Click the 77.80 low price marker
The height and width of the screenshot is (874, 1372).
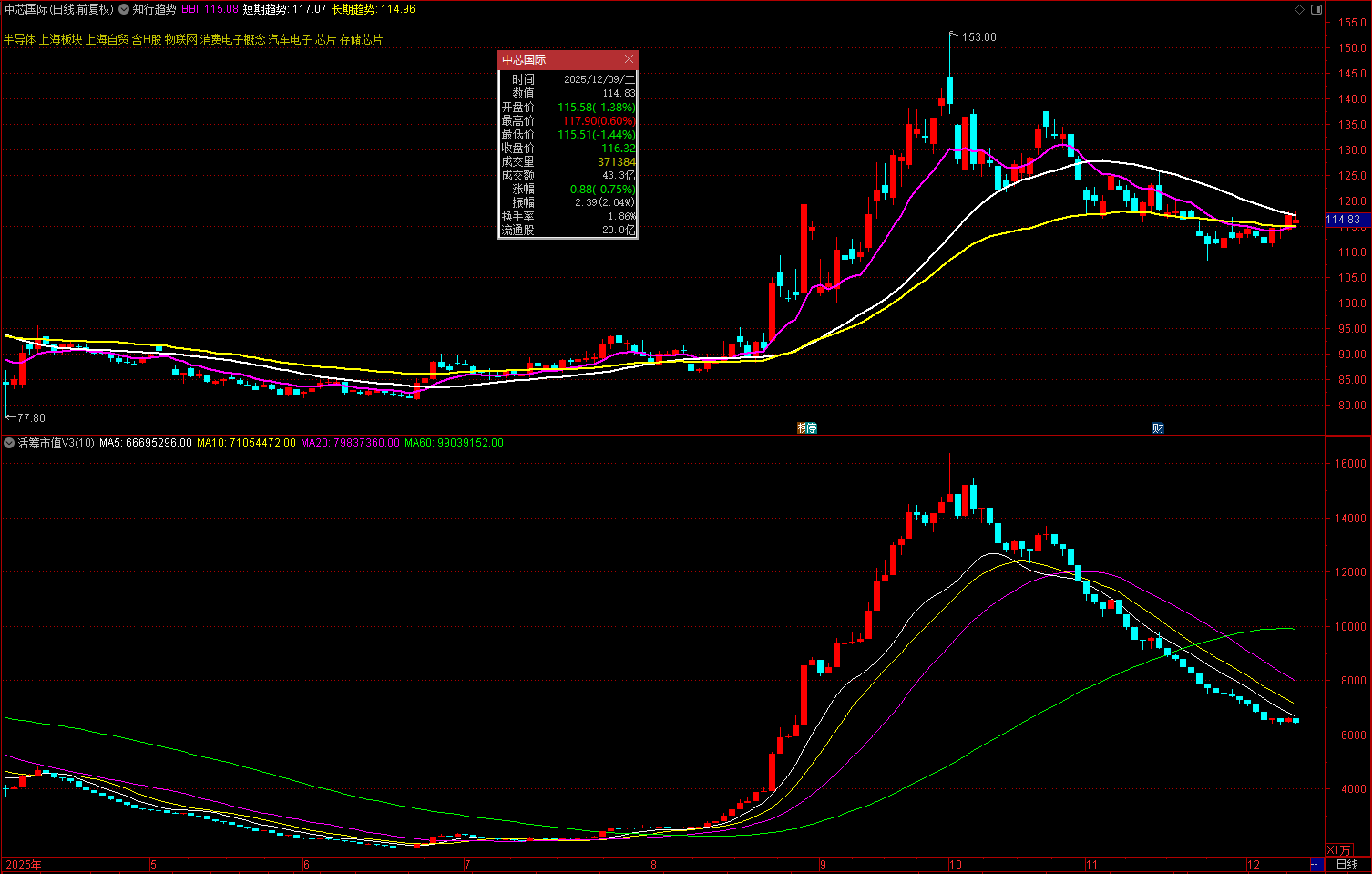click(x=30, y=417)
